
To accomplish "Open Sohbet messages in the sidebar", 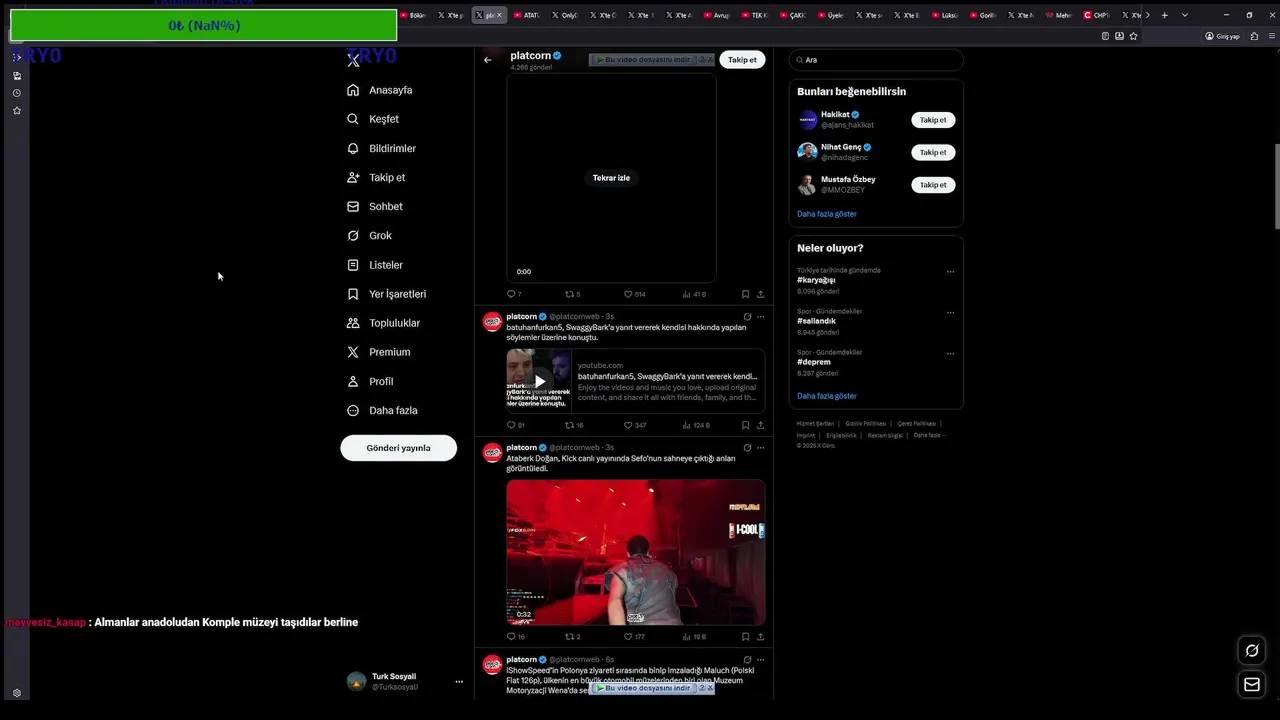I will [x=374, y=206].
